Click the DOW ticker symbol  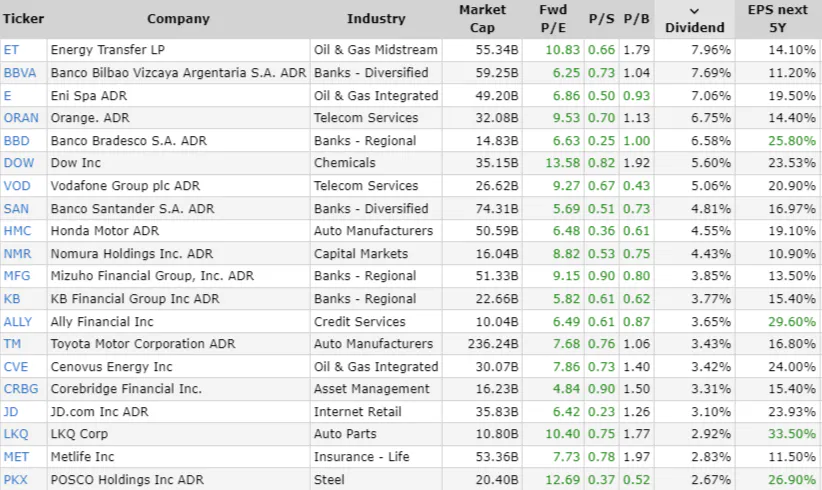click(x=18, y=163)
